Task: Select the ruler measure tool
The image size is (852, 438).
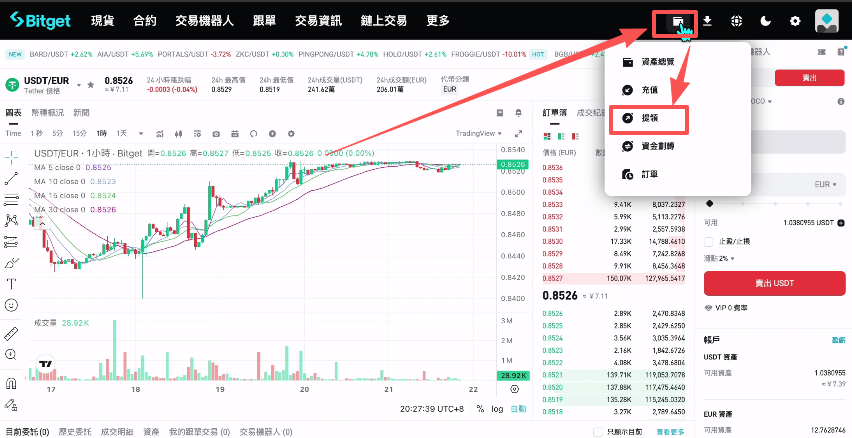Action: pos(11,332)
